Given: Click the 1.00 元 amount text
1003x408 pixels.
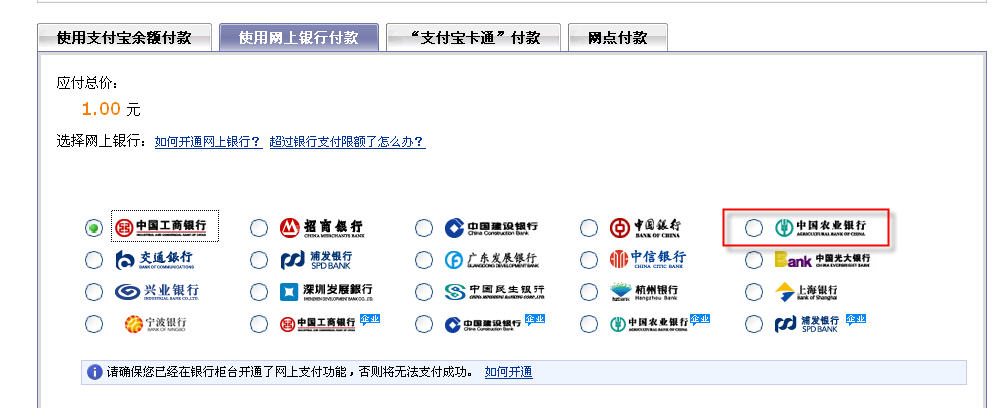Looking at the screenshot, I should (x=111, y=109).
